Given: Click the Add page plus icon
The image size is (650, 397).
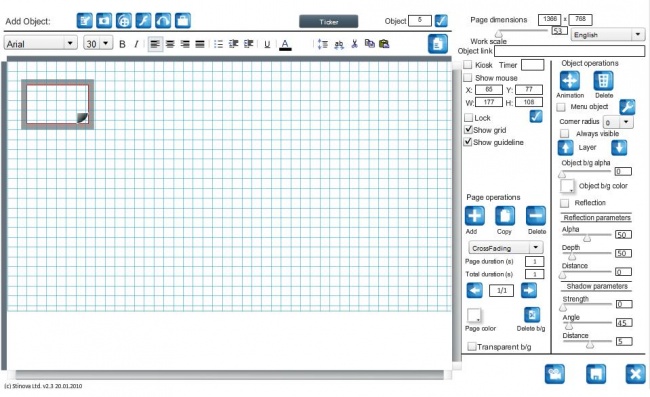Looking at the screenshot, I should tap(475, 216).
